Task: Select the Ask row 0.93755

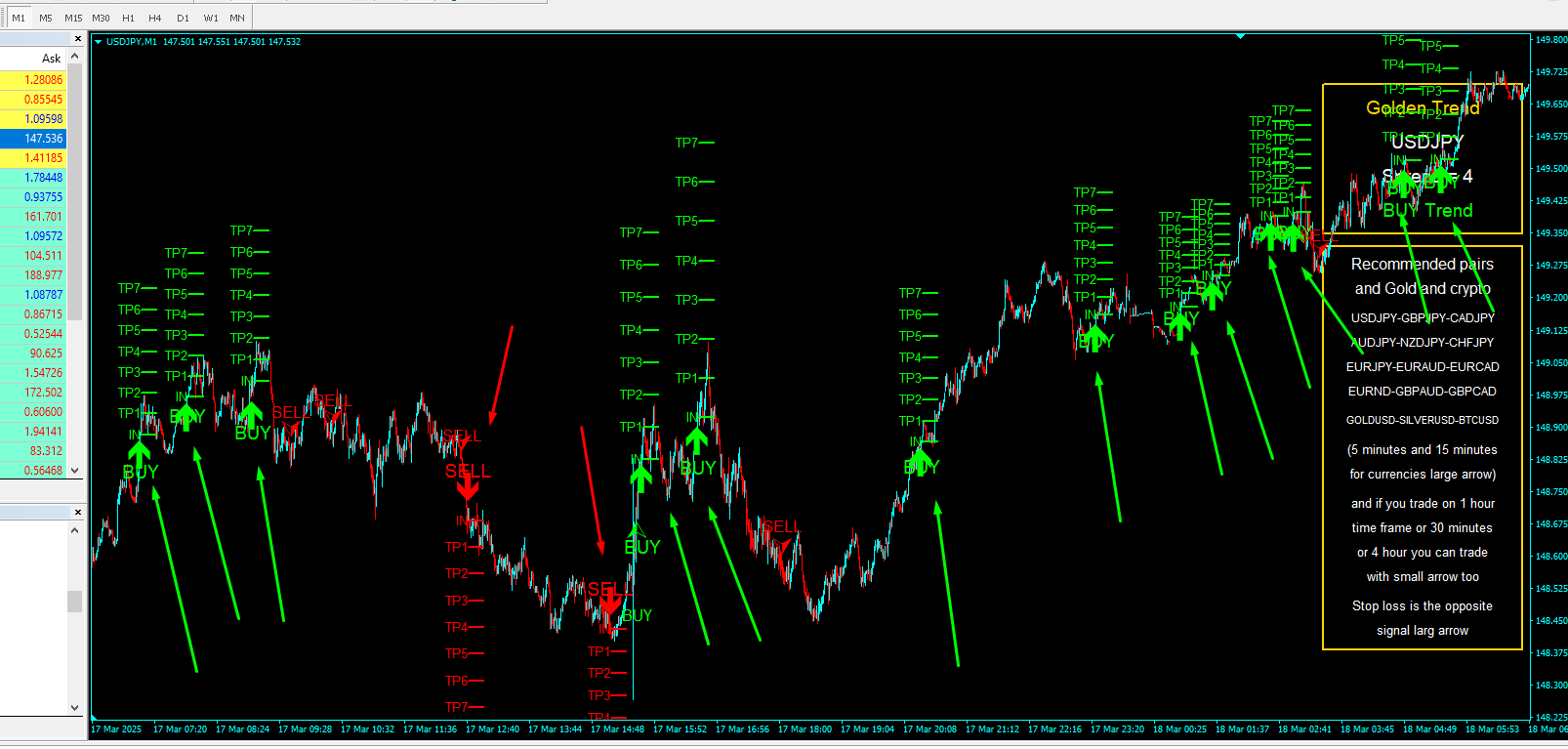Action: 33,197
